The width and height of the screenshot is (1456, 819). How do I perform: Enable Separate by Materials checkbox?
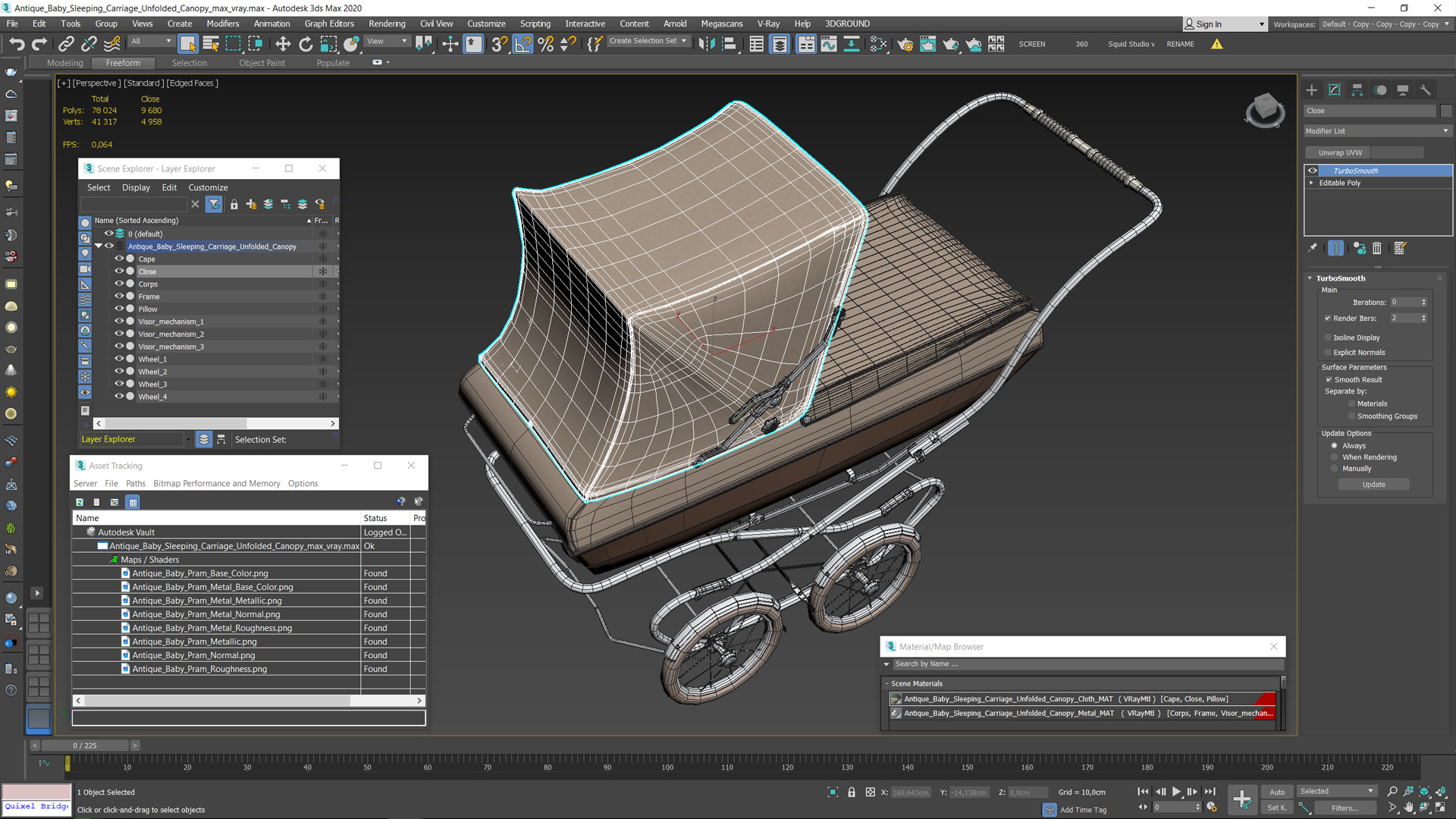pos(1351,404)
